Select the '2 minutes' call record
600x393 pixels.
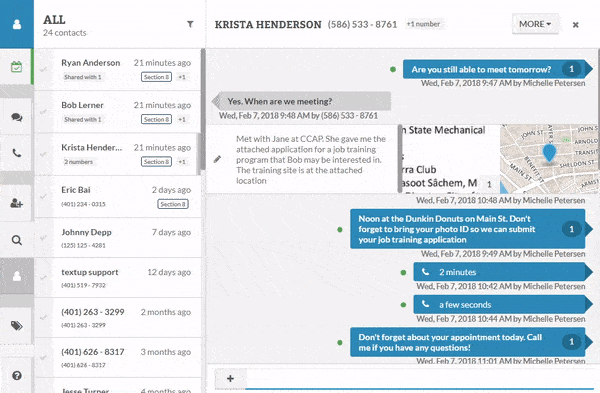503,272
